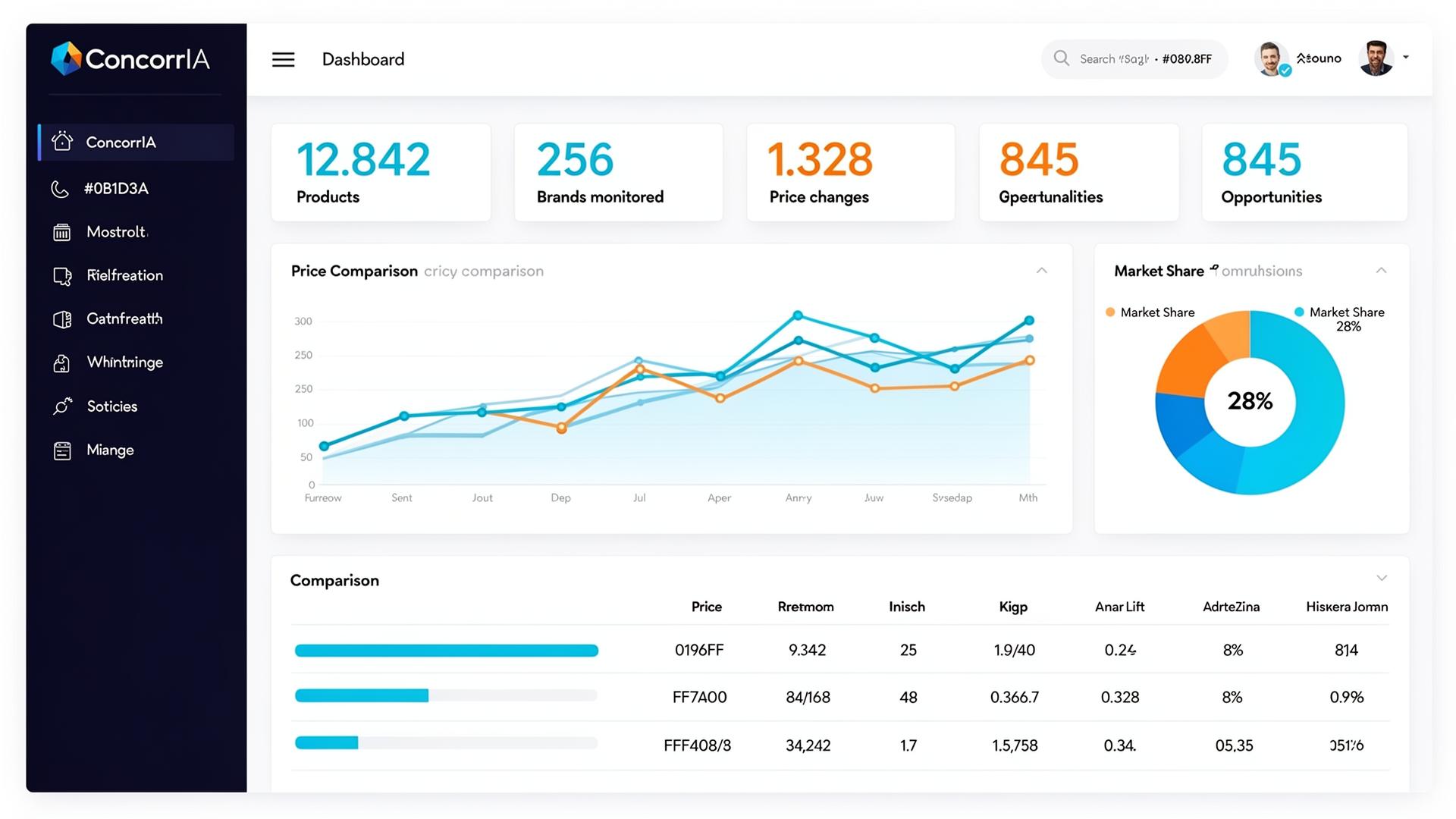Image resolution: width=1456 pixels, height=819 pixels.
Task: Click the 1.9/40 table value
Action: point(1015,651)
